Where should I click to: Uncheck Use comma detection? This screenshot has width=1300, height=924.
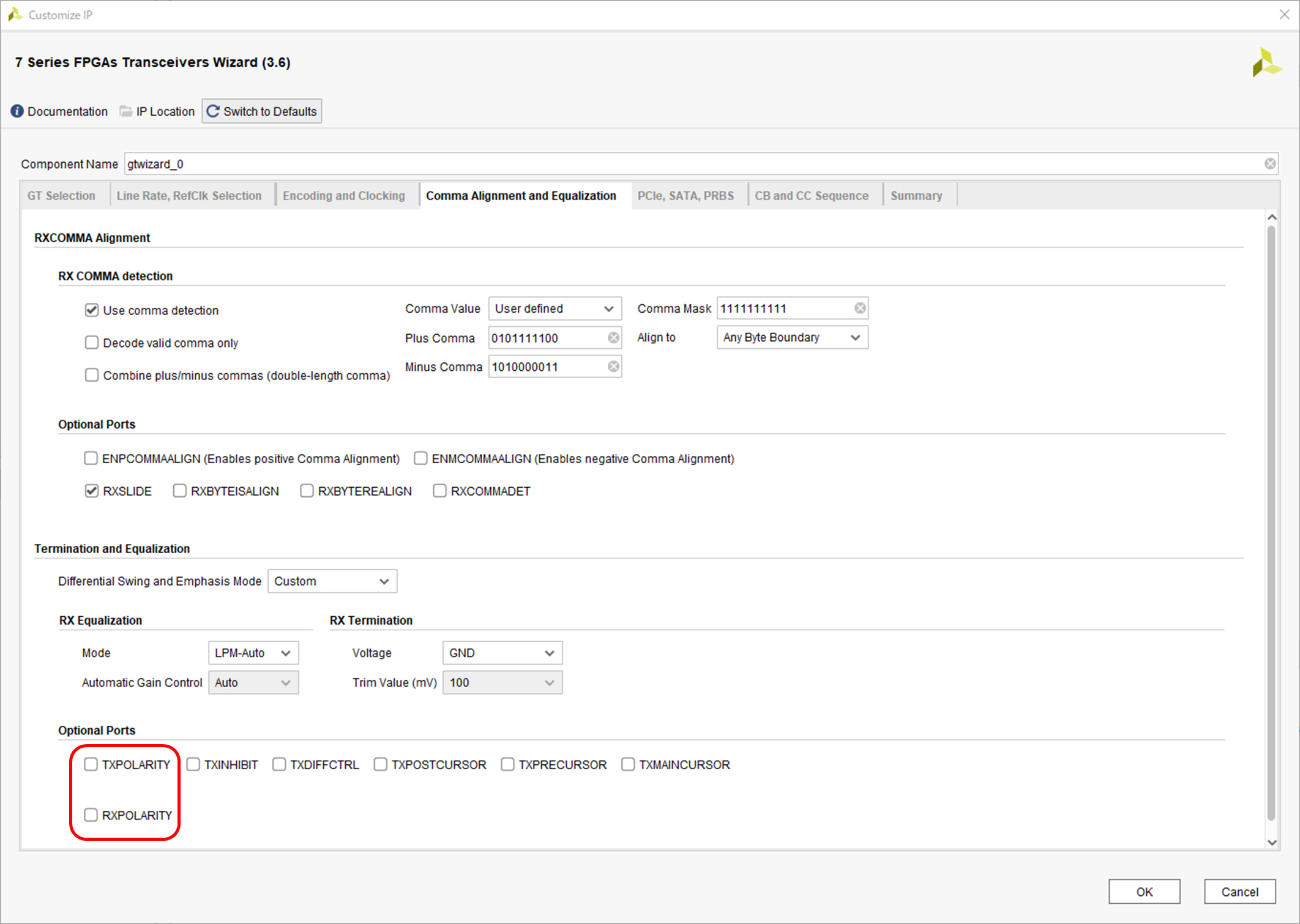click(x=92, y=310)
